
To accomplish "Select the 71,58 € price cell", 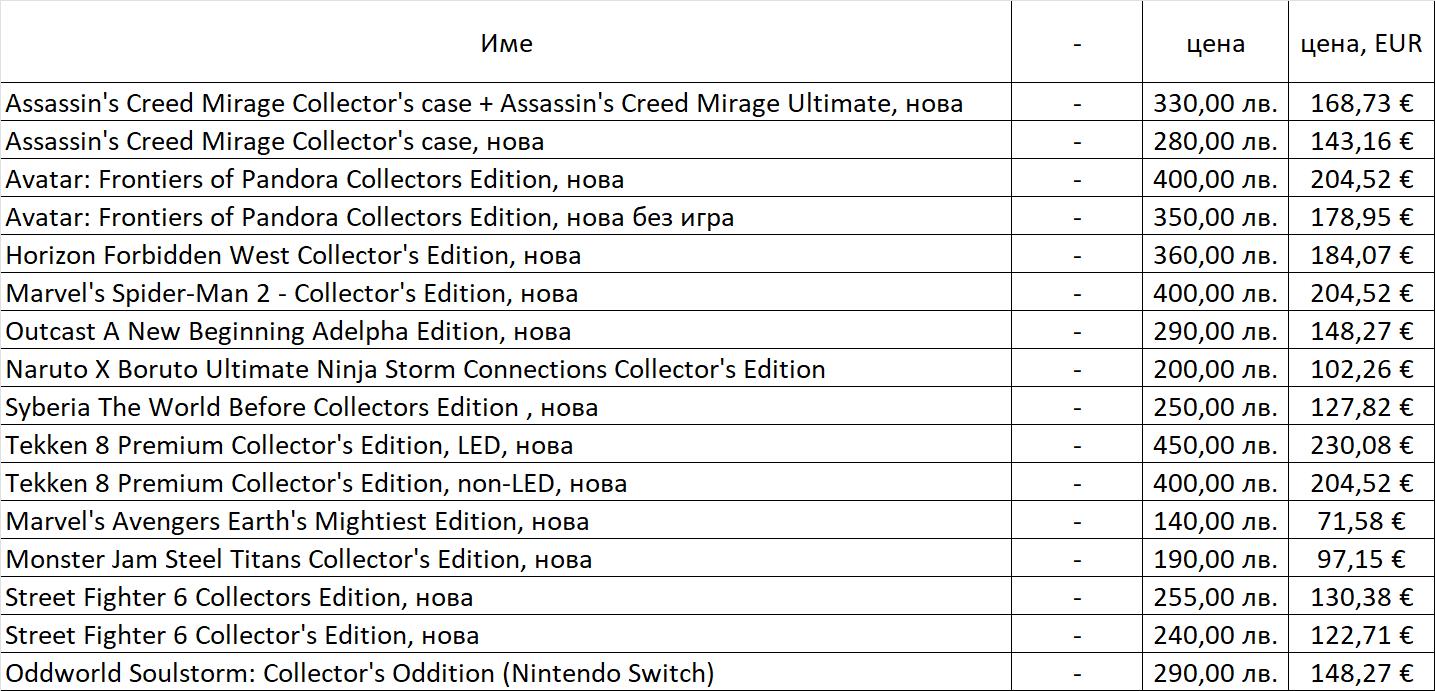I will point(1362,521).
